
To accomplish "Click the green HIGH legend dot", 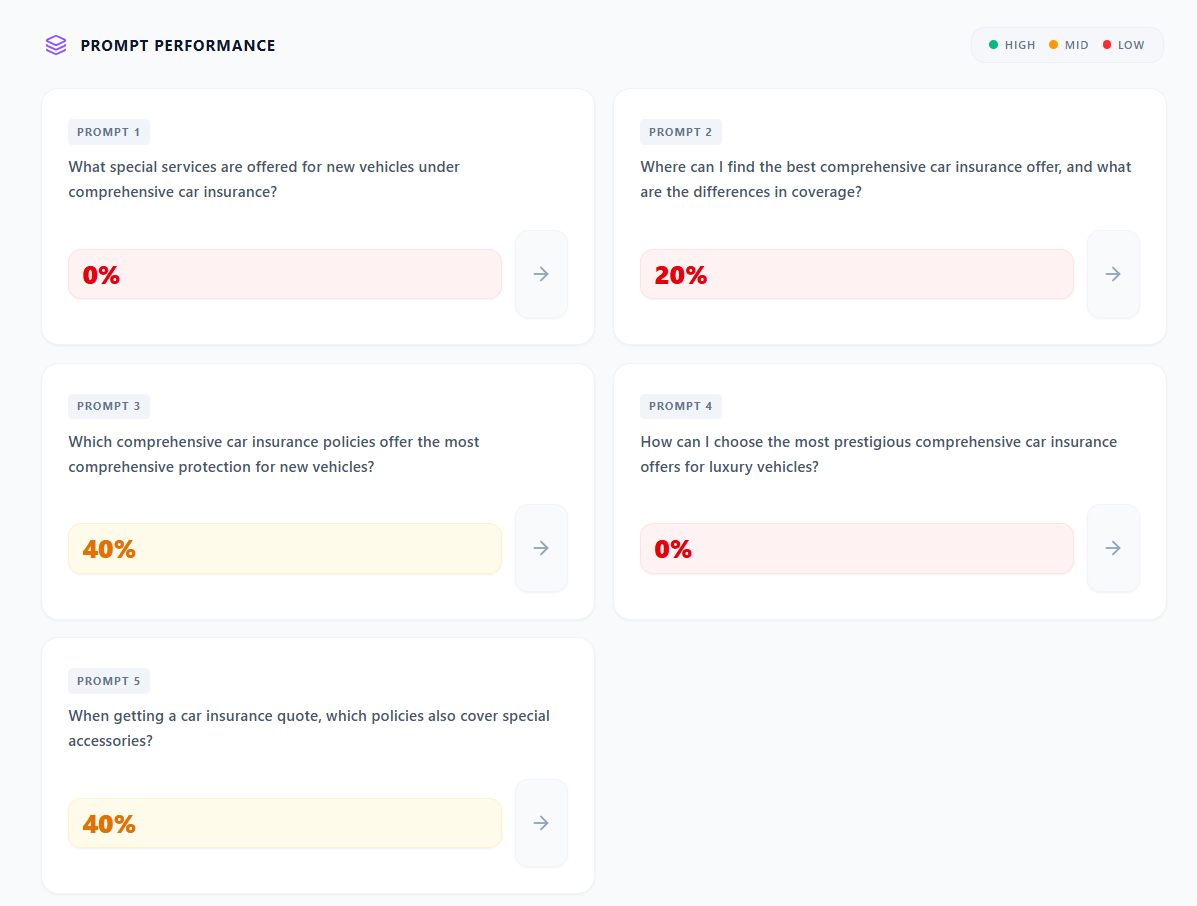I will (993, 44).
